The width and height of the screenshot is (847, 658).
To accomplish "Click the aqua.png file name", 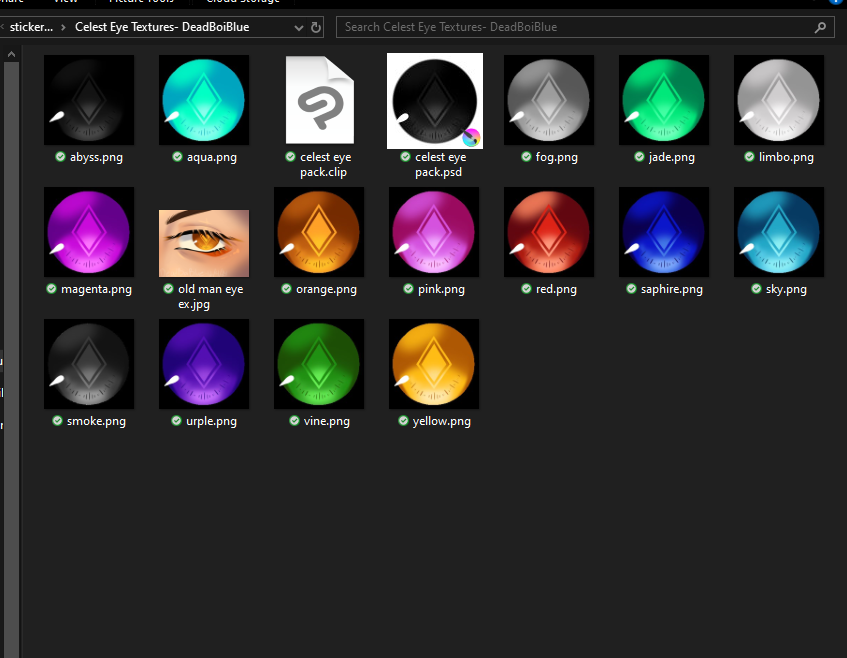I will click(x=212, y=157).
